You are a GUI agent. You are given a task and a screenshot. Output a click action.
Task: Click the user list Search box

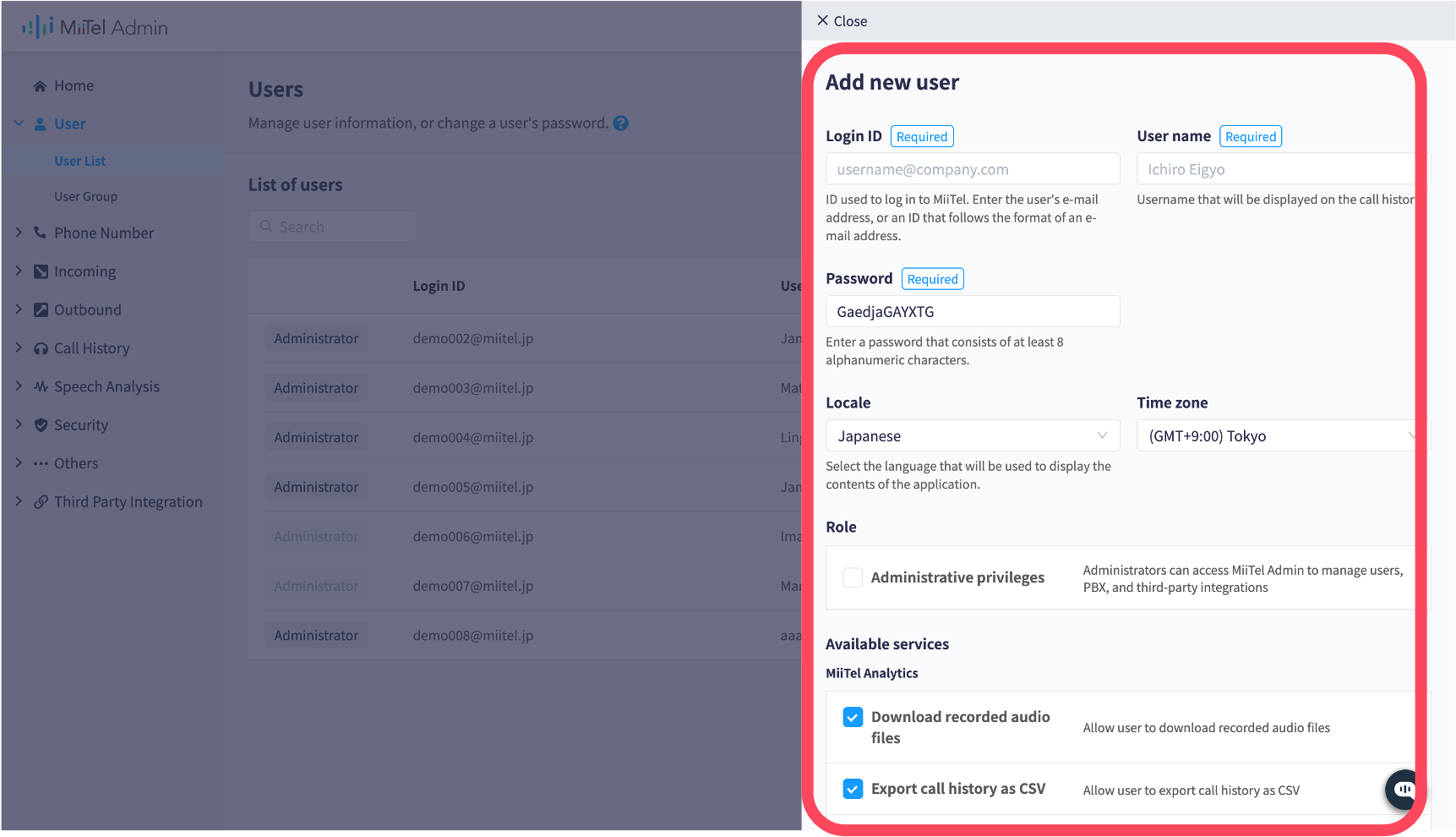(x=333, y=227)
